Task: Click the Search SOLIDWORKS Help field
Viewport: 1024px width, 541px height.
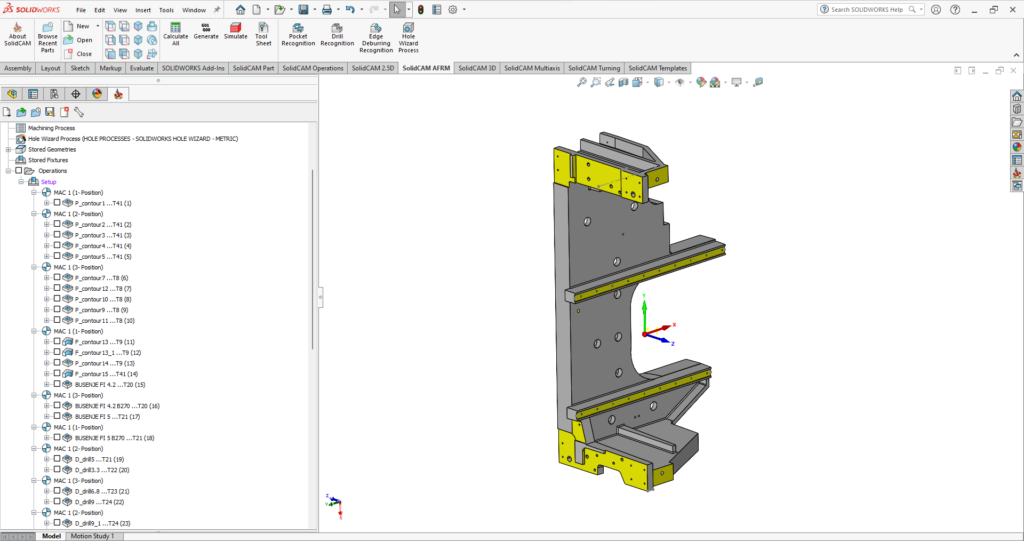Action: tap(869, 10)
